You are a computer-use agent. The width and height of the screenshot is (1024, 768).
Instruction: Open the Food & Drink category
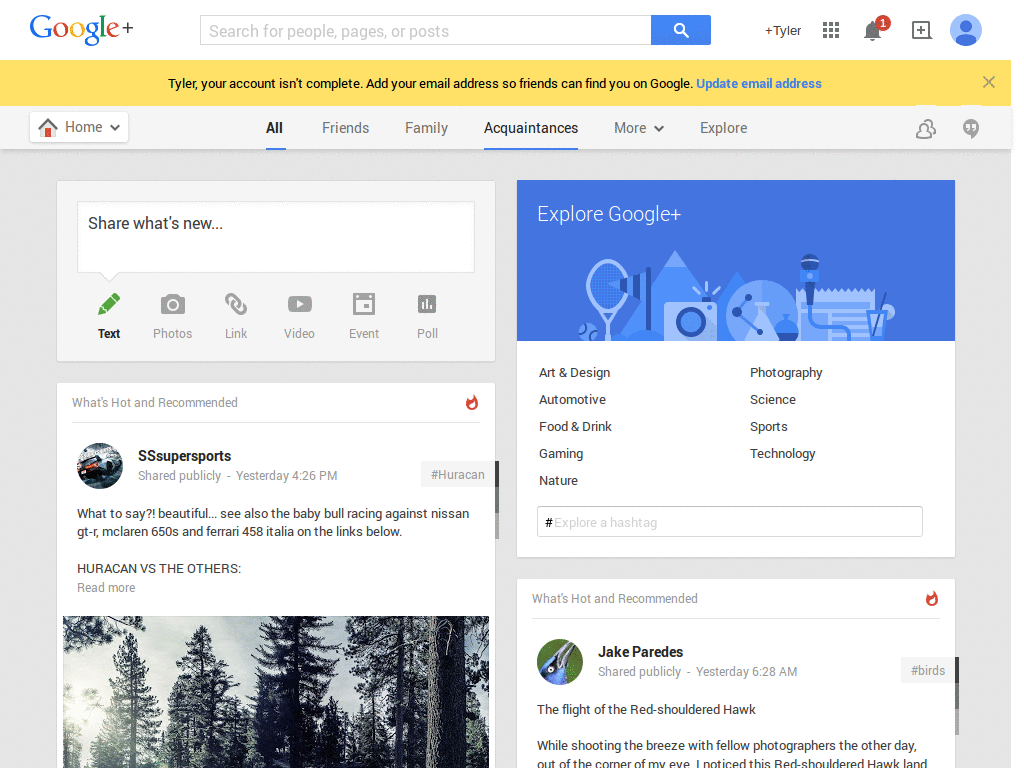click(575, 426)
